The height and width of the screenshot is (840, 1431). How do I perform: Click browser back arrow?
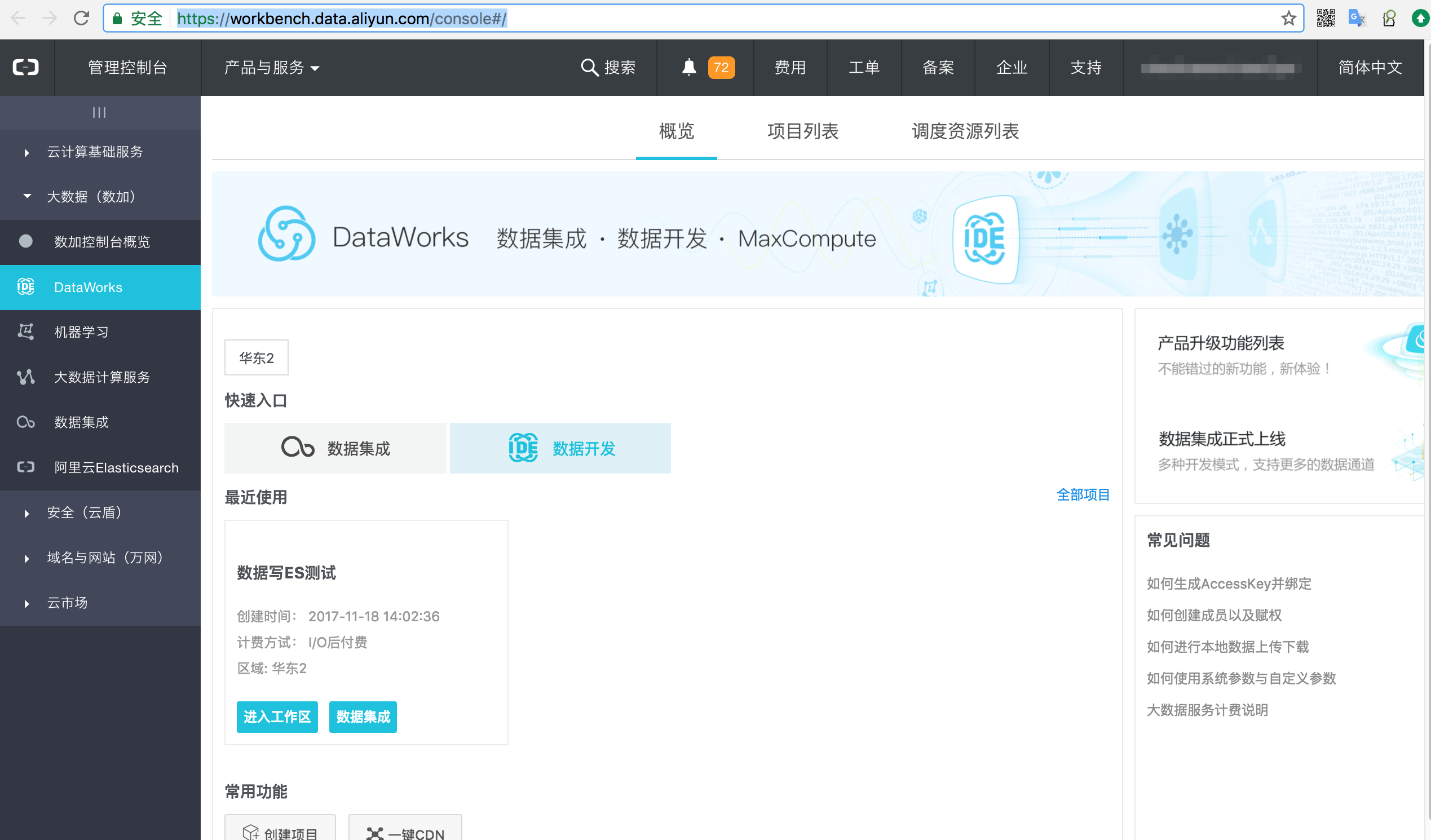pyautogui.click(x=18, y=18)
